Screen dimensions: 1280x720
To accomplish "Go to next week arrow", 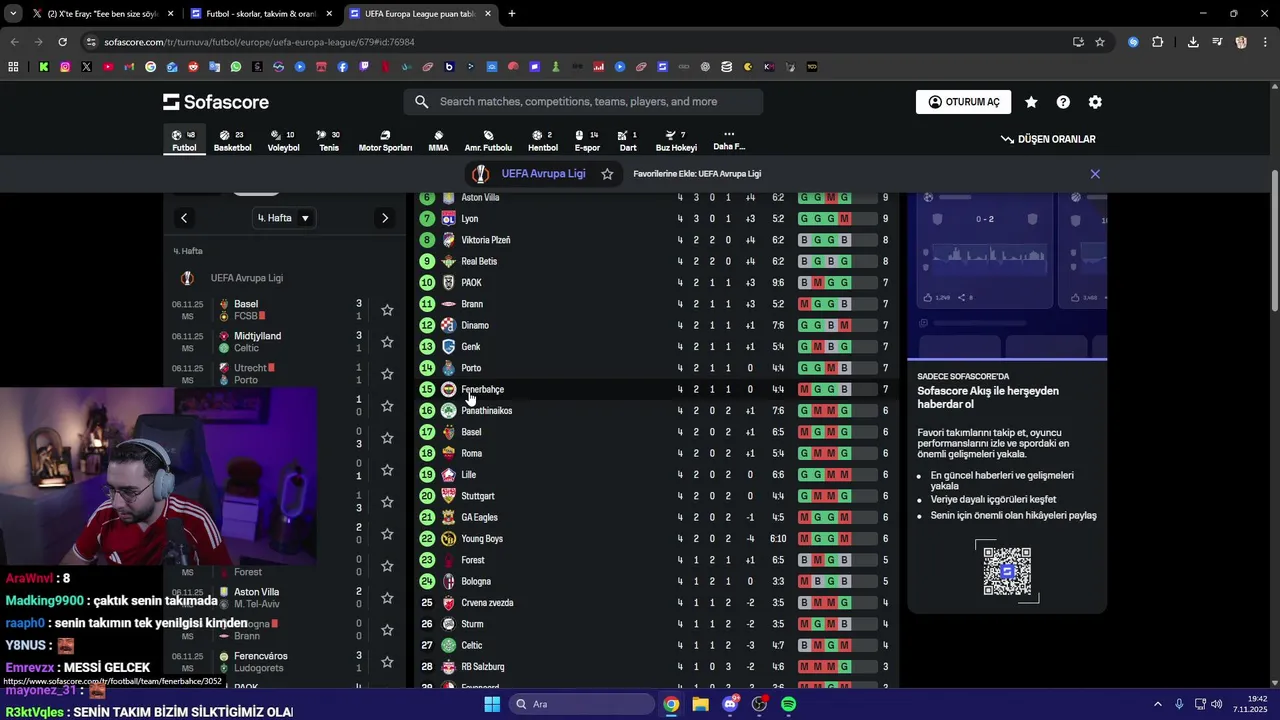I will (385, 218).
